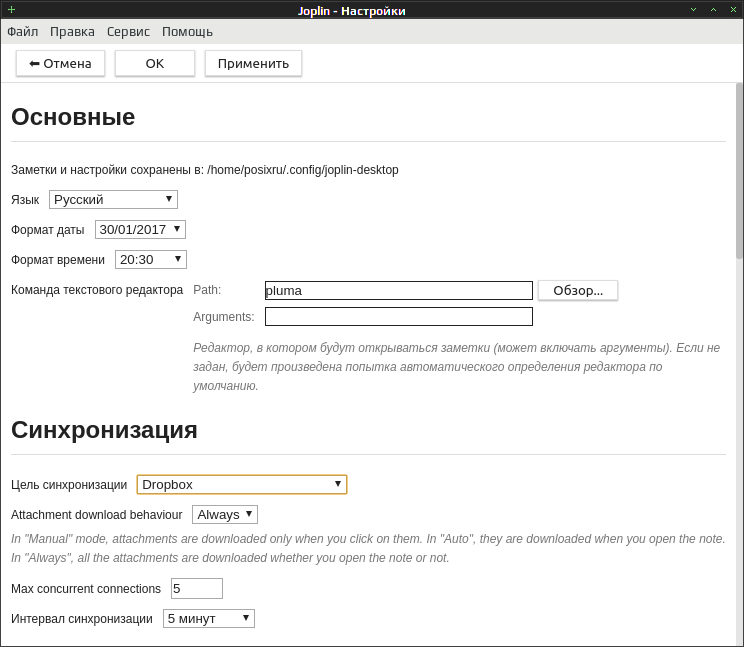Click the Arguments: label
Viewport: 744px width, 647px height.
(223, 316)
